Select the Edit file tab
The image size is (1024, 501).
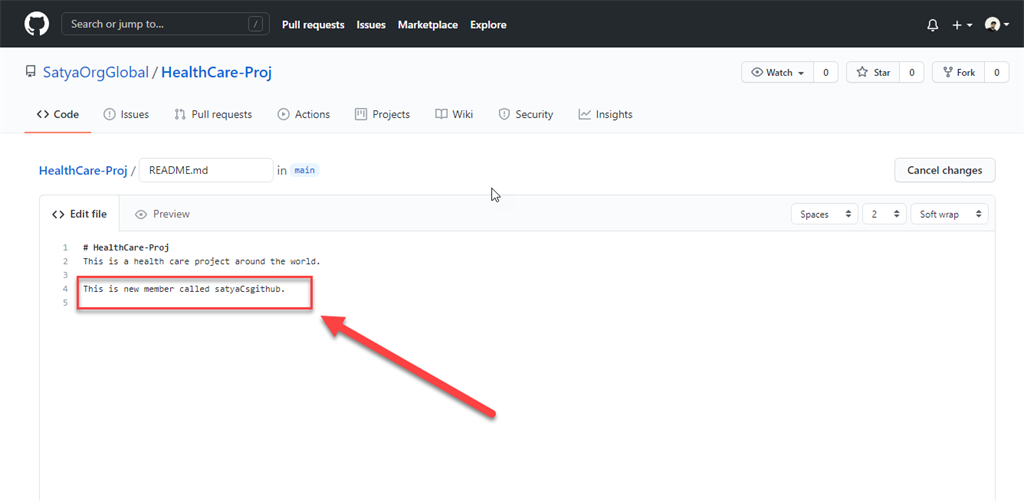click(x=80, y=214)
